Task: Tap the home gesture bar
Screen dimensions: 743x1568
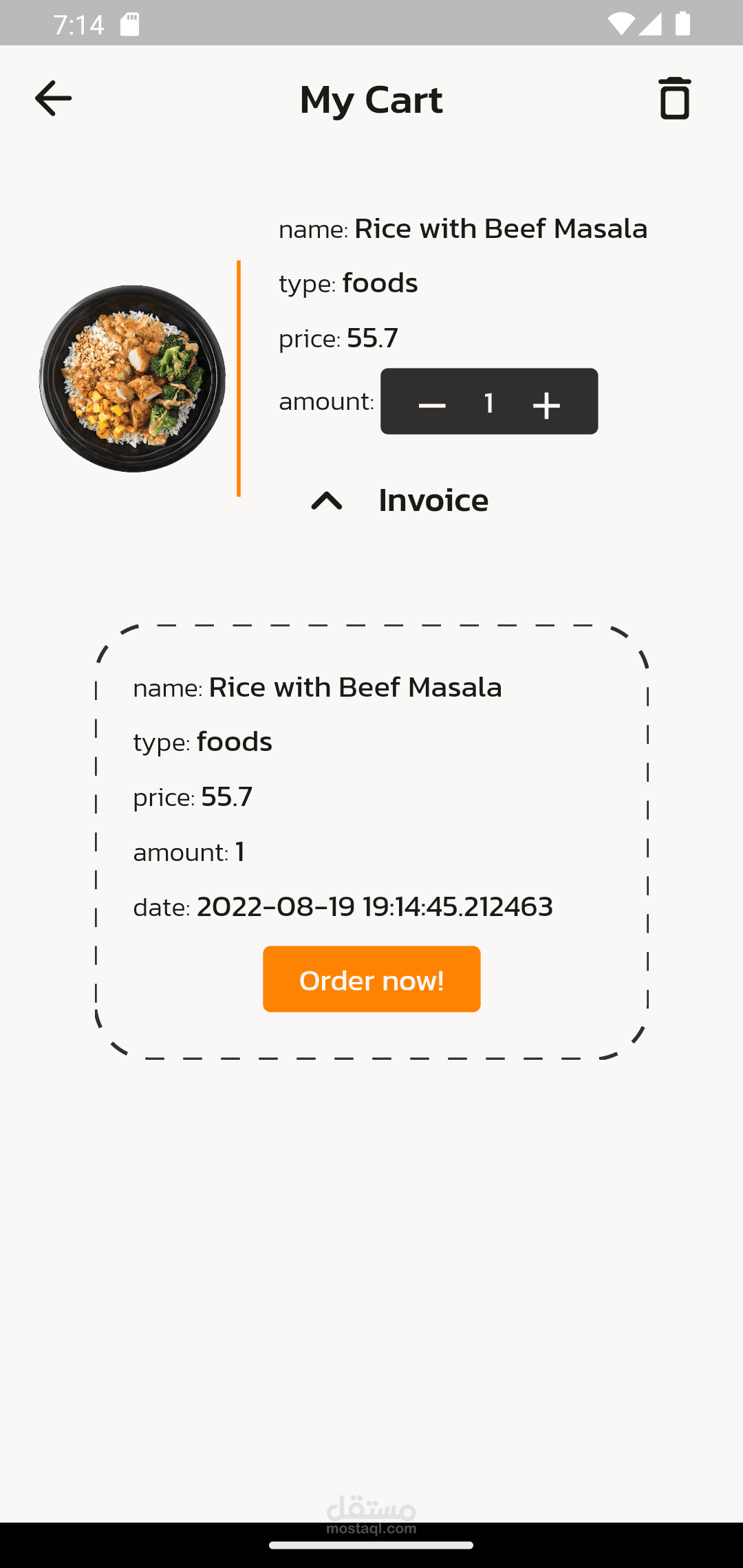Action: pos(371,1545)
